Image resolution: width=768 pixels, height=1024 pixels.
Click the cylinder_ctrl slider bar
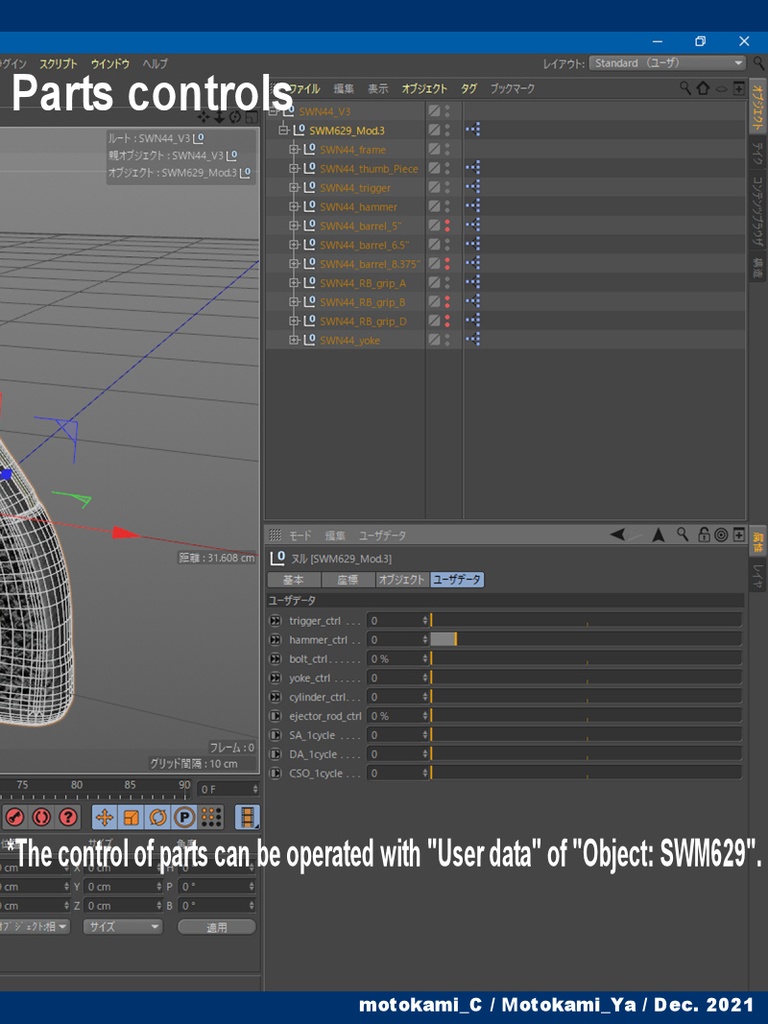tap(586, 697)
